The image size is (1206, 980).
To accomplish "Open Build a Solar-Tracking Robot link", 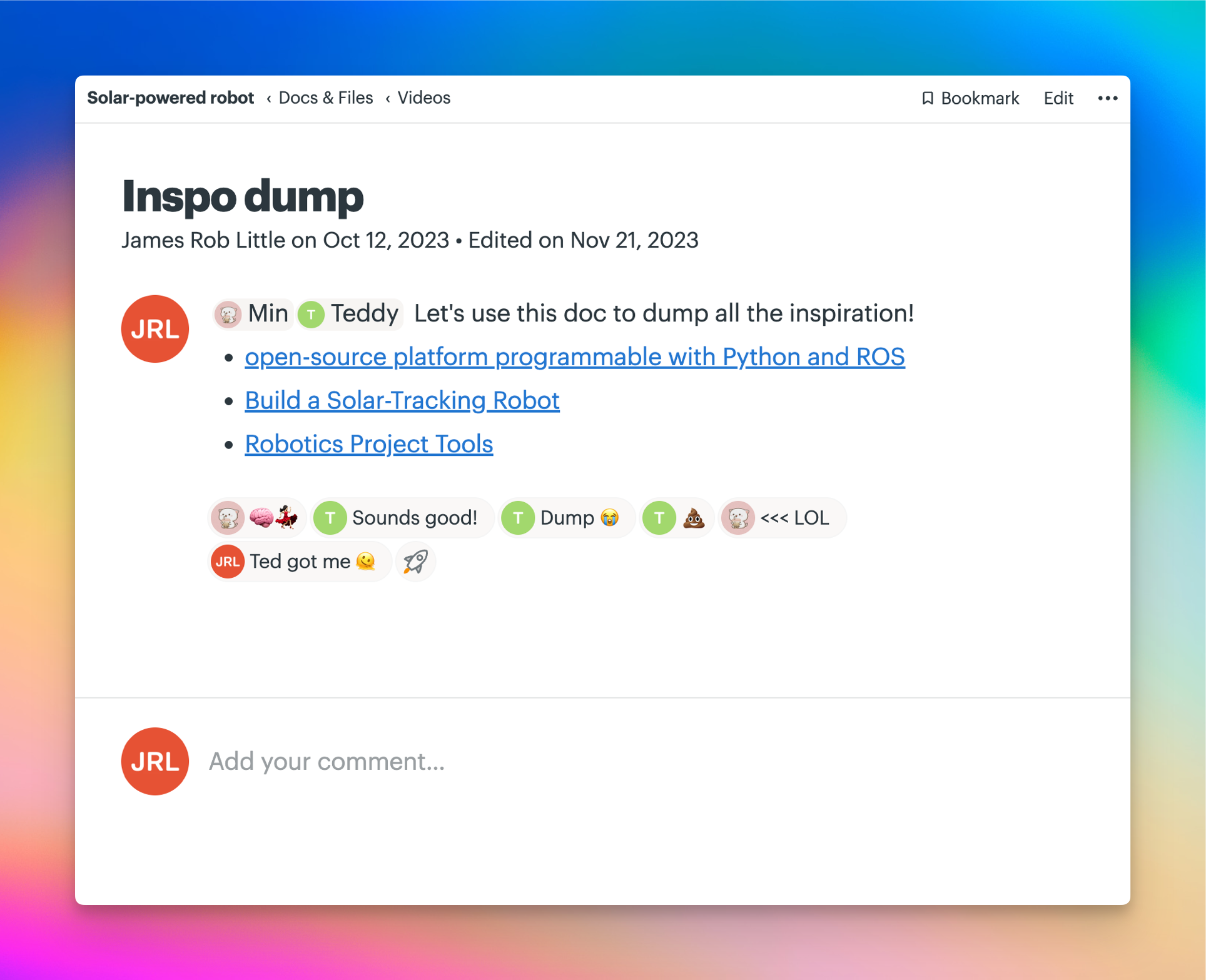I will (402, 400).
